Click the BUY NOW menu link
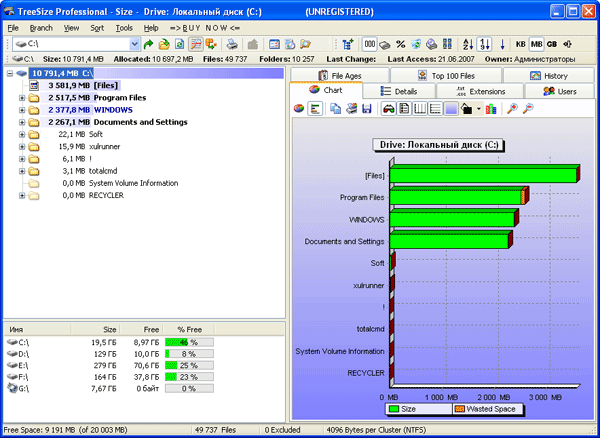 click(204, 28)
